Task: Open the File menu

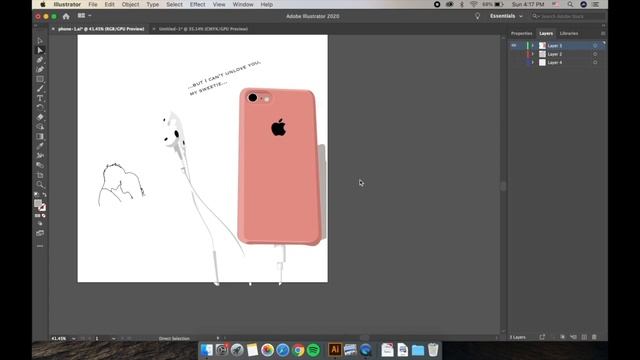Action: pos(93,4)
